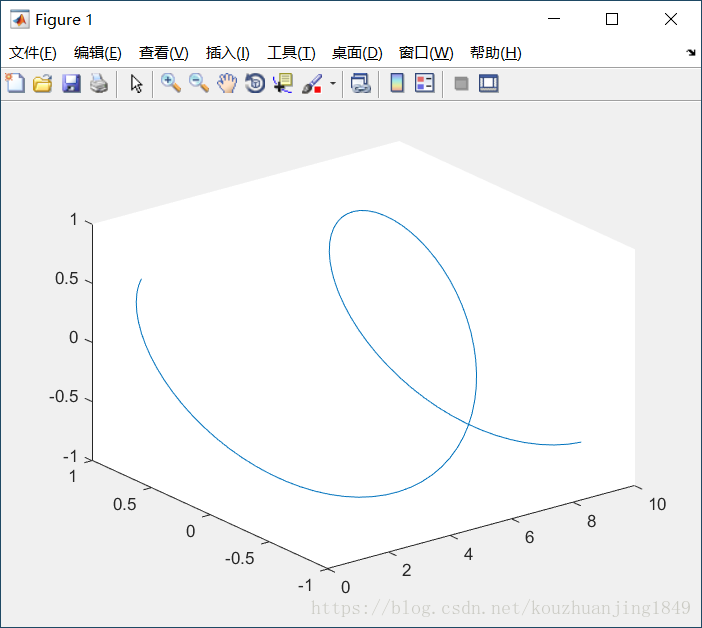Open the 窗口(W) menu

pyautogui.click(x=426, y=53)
